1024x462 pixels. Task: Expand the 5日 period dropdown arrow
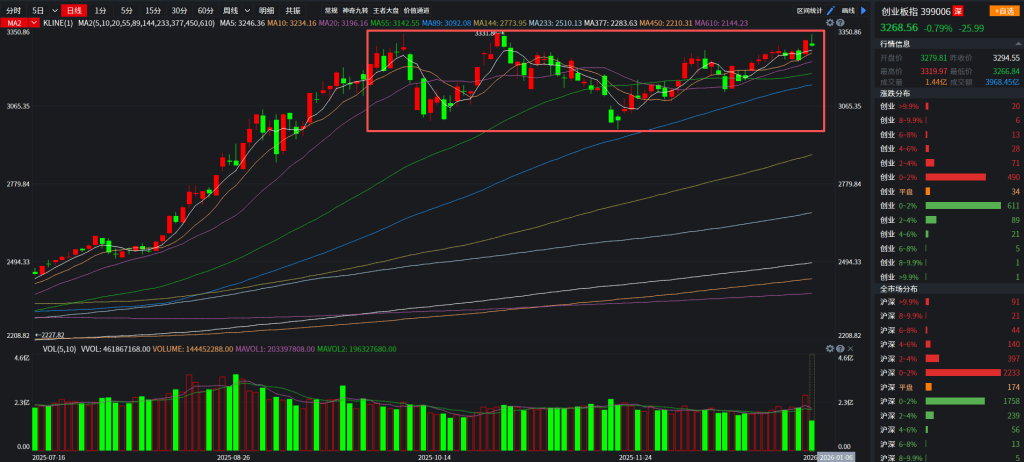[53, 10]
